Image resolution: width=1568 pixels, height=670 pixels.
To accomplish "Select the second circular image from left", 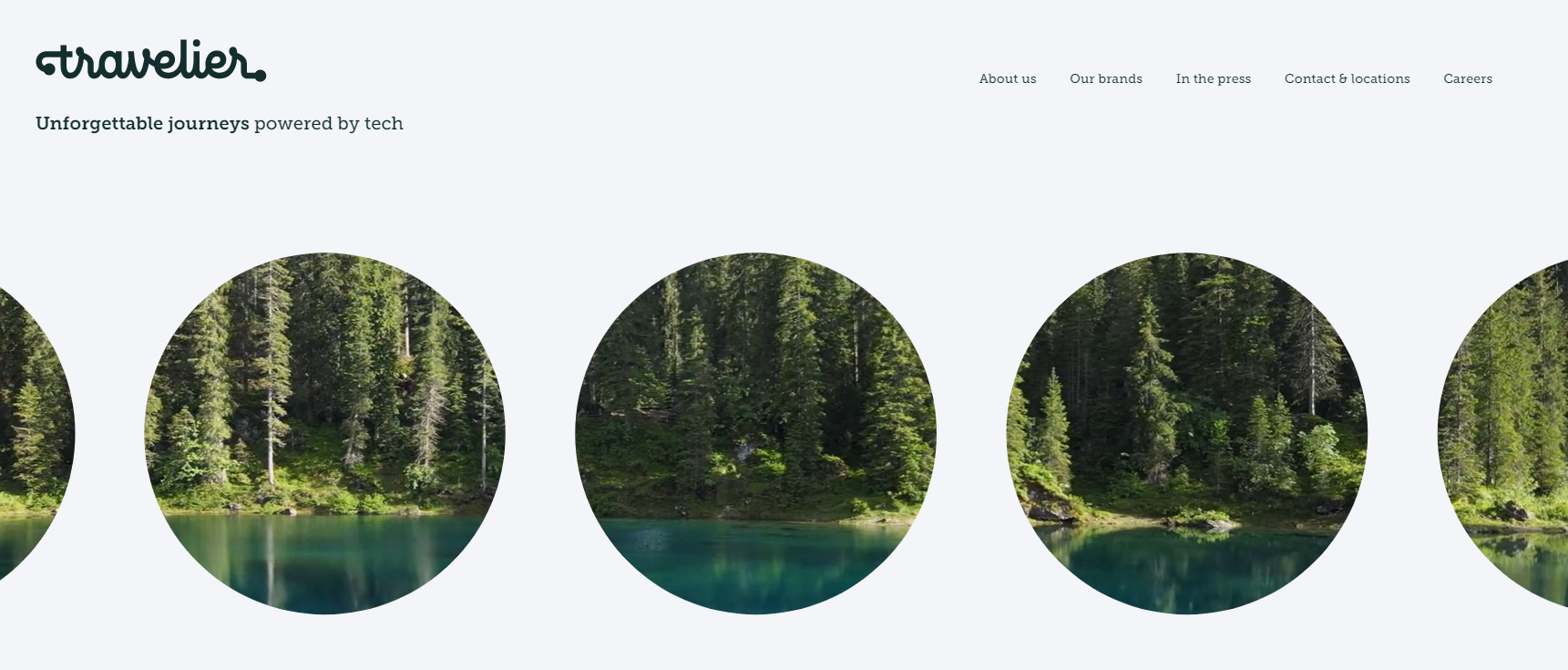I will tap(324, 433).
